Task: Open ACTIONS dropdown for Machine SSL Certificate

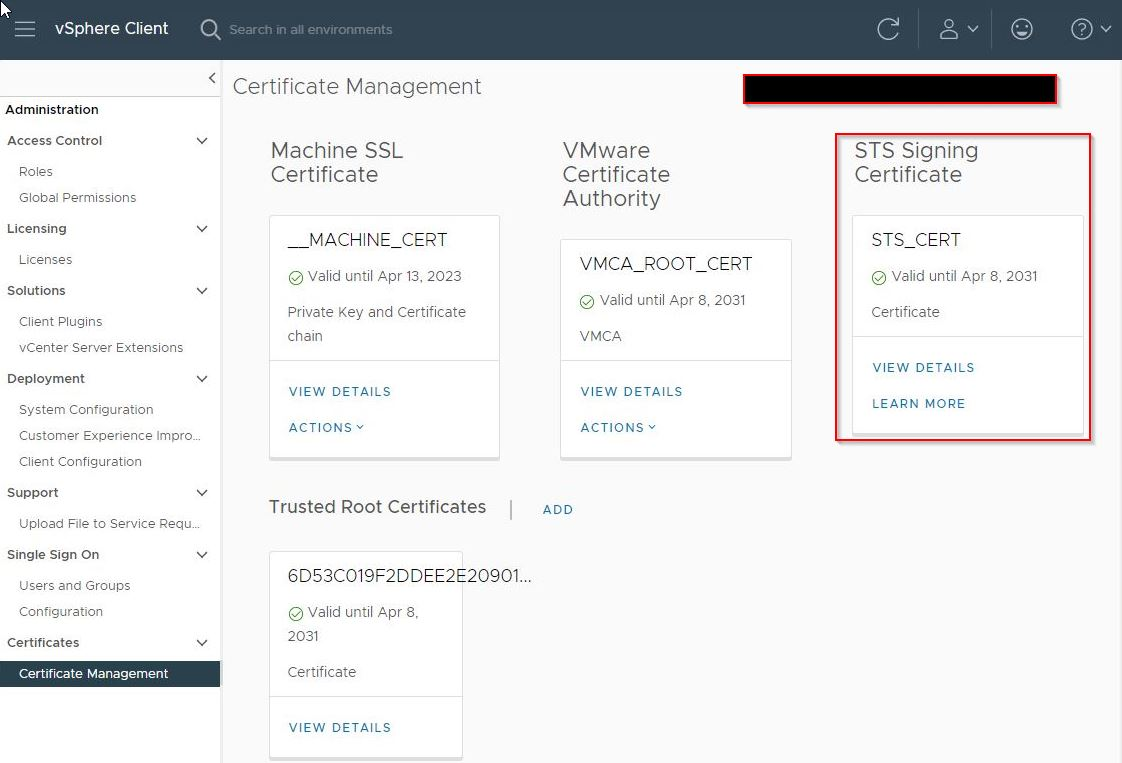Action: [326, 427]
